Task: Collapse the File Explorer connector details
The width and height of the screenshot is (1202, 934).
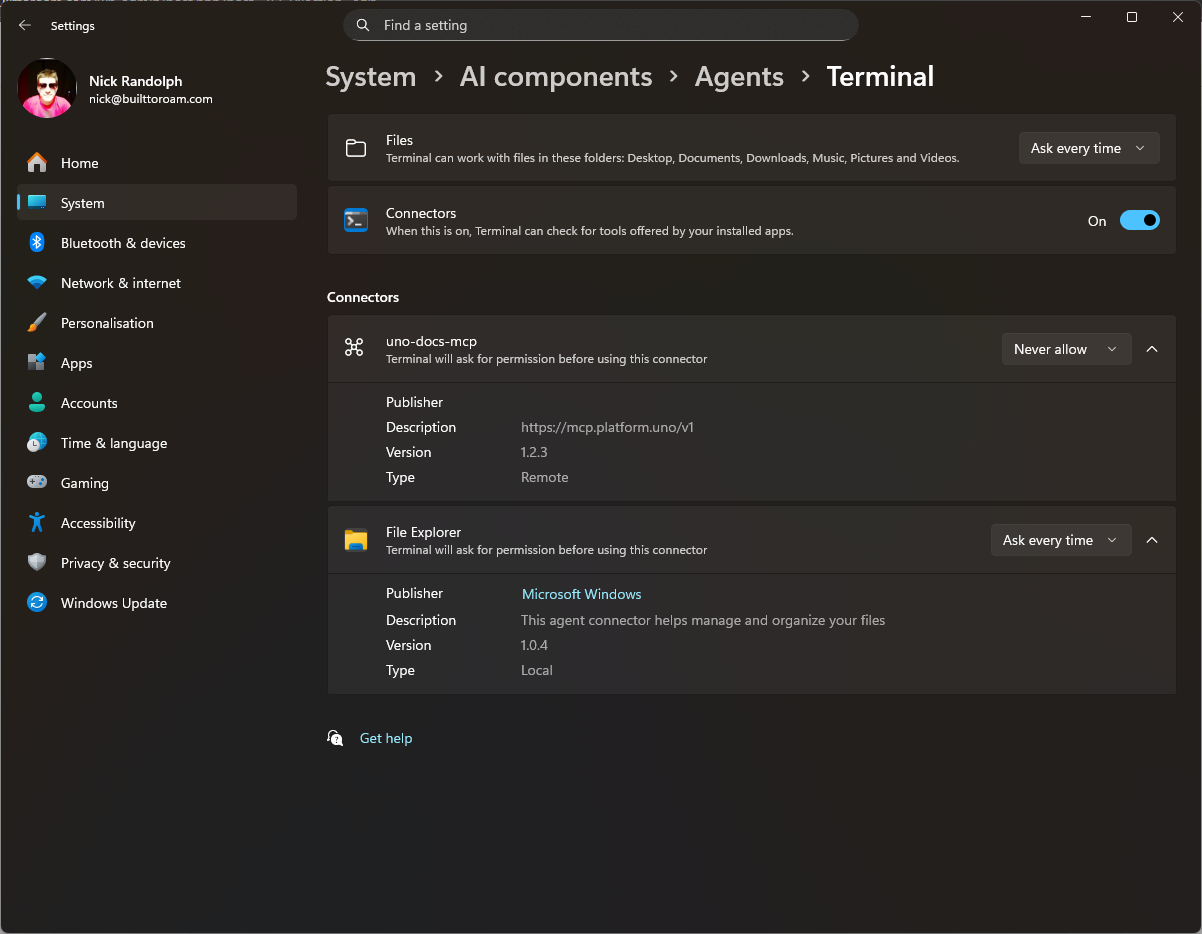Action: 1152,540
